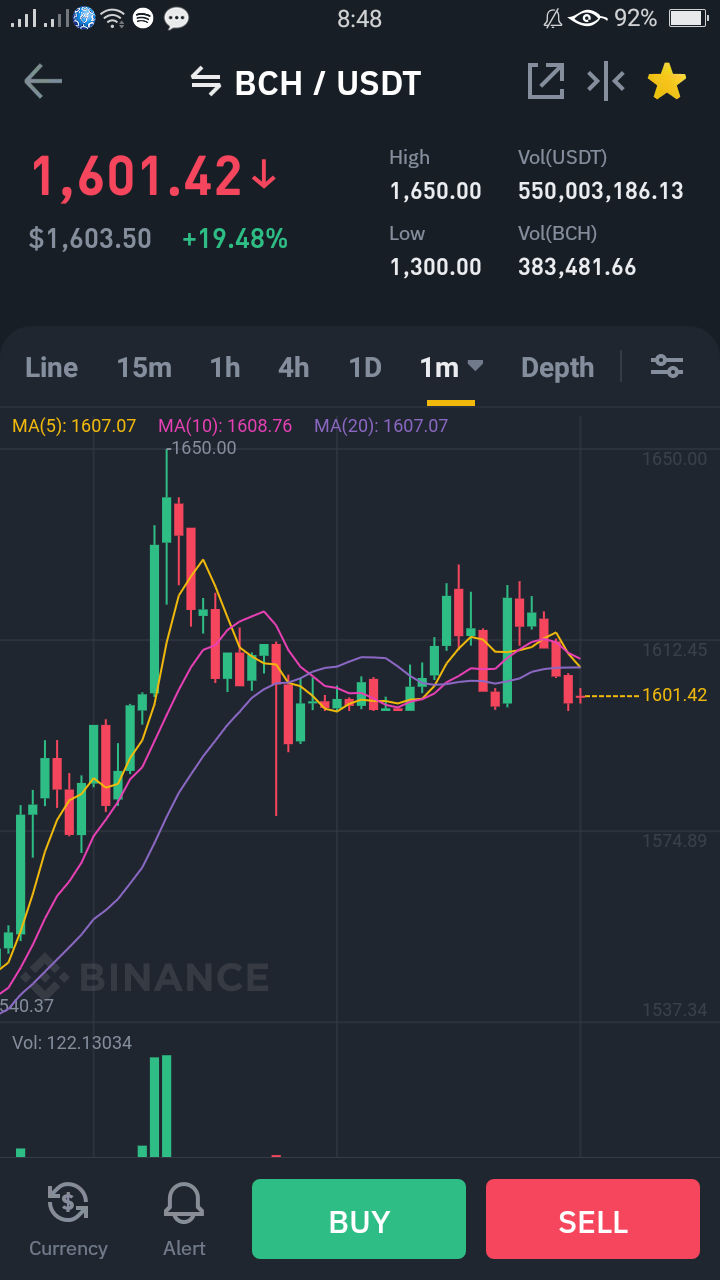The image size is (720, 1280).
Task: Open the Alert bell icon
Action: click(184, 1202)
